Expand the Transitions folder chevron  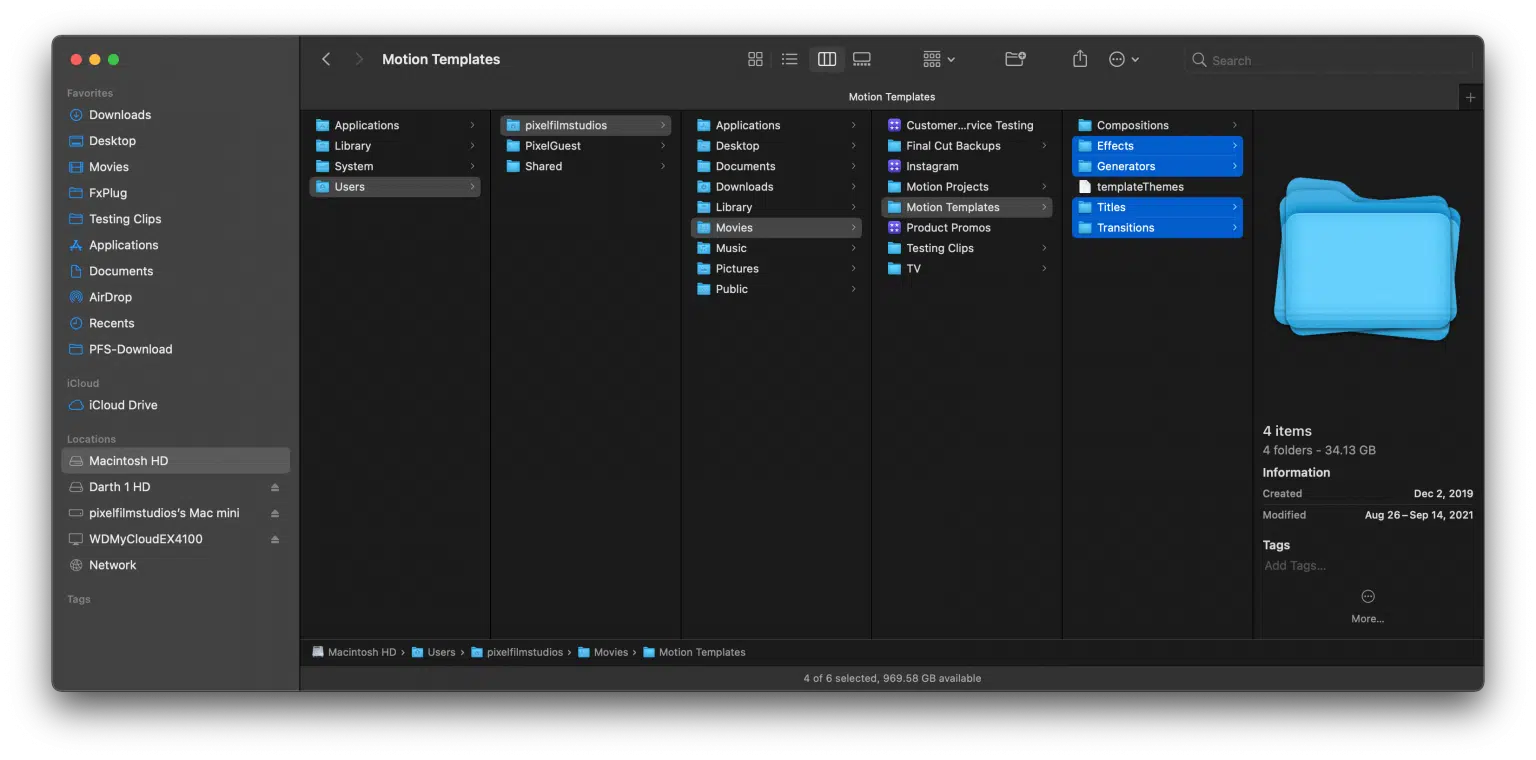[x=1235, y=228]
